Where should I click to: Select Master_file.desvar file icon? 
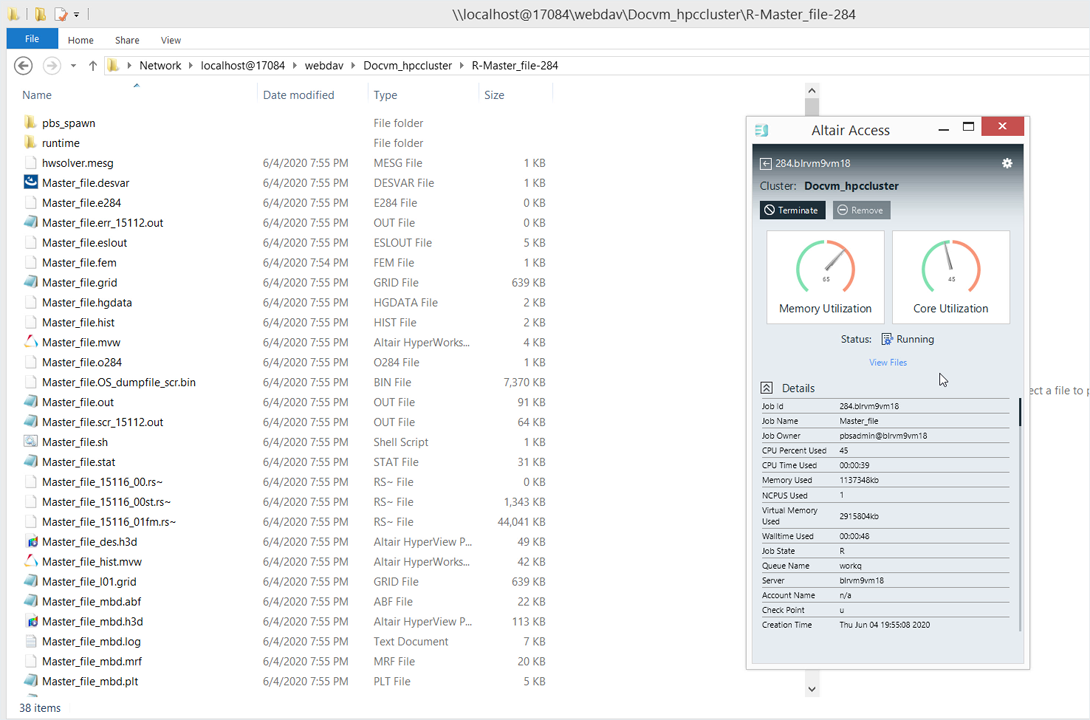pos(31,182)
